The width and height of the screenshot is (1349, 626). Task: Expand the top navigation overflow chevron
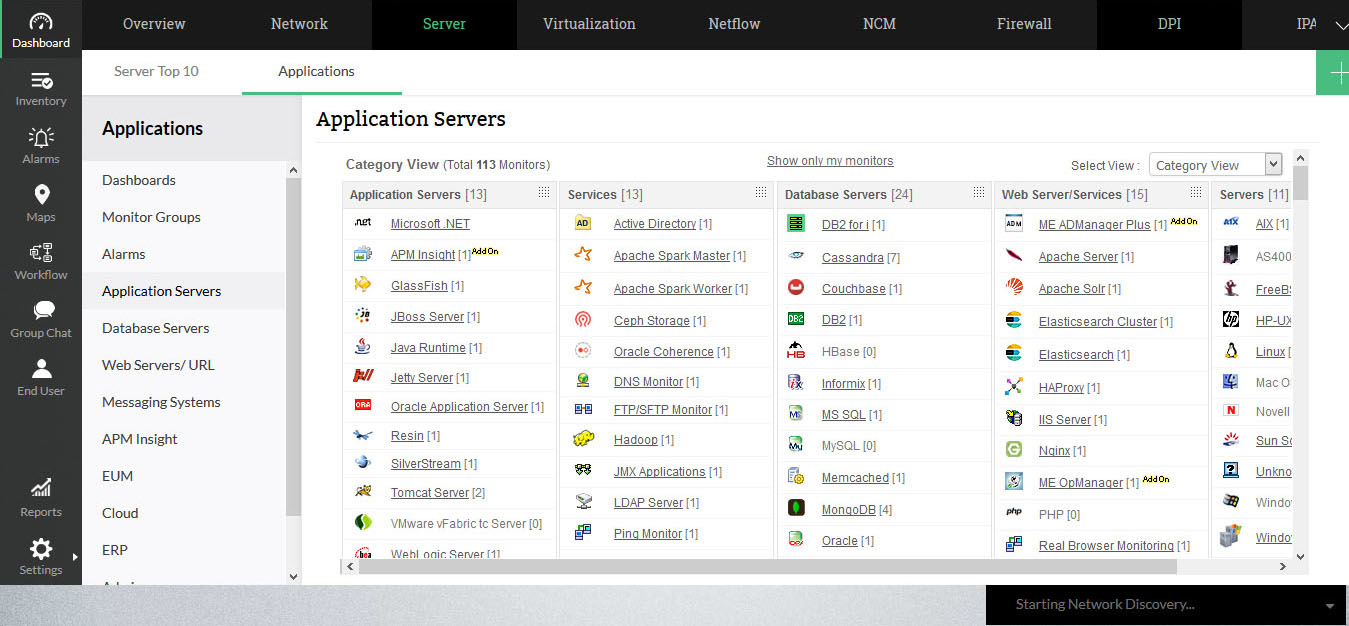[x=1340, y=26]
